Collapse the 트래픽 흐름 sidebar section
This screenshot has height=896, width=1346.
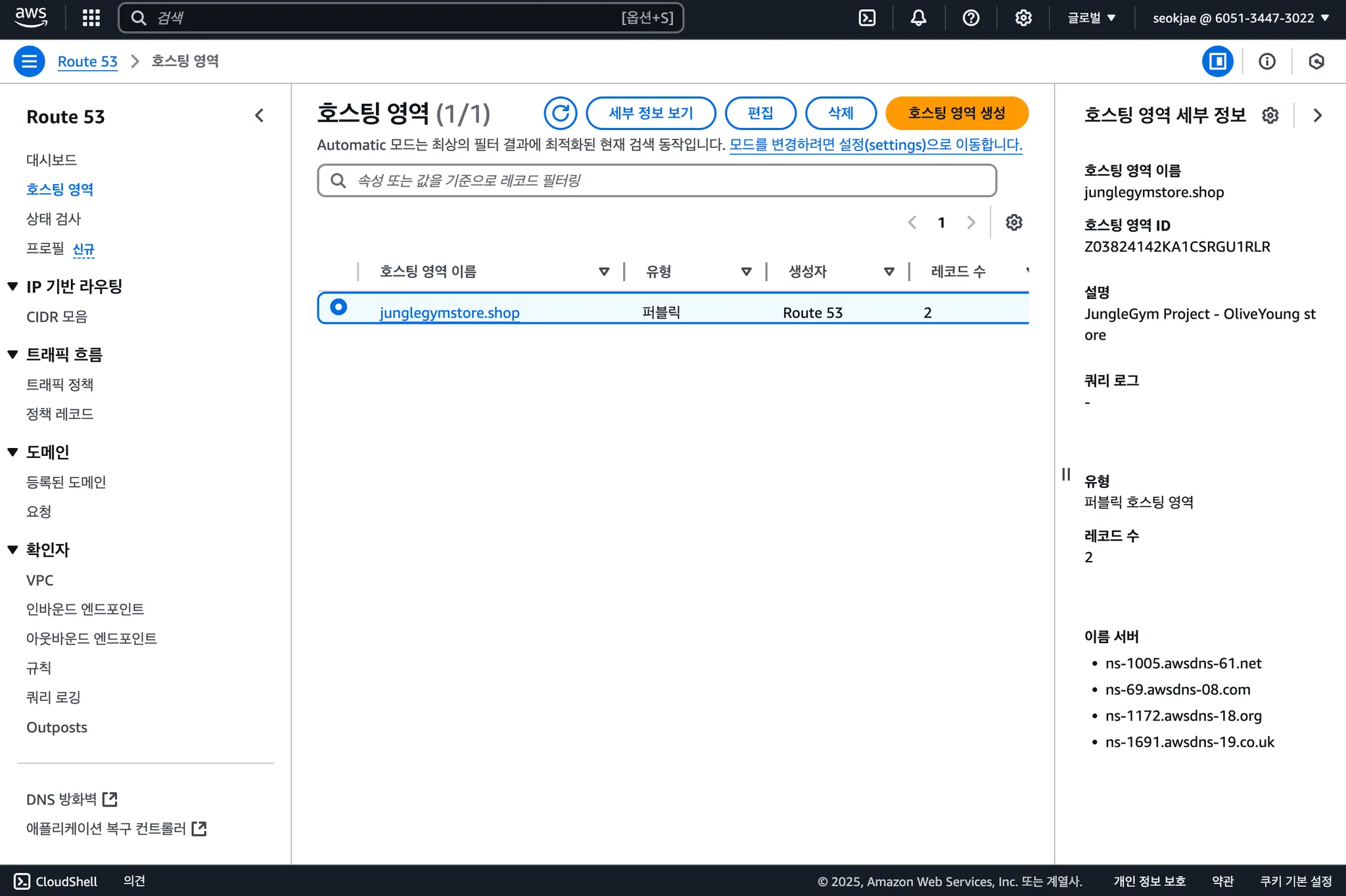tap(12, 355)
